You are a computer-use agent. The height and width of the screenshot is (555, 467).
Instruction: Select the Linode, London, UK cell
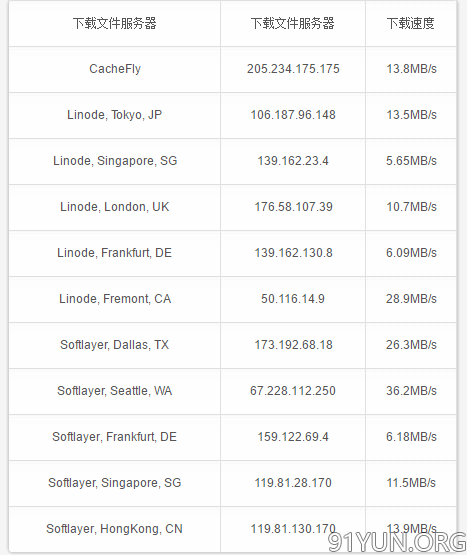[115, 207]
